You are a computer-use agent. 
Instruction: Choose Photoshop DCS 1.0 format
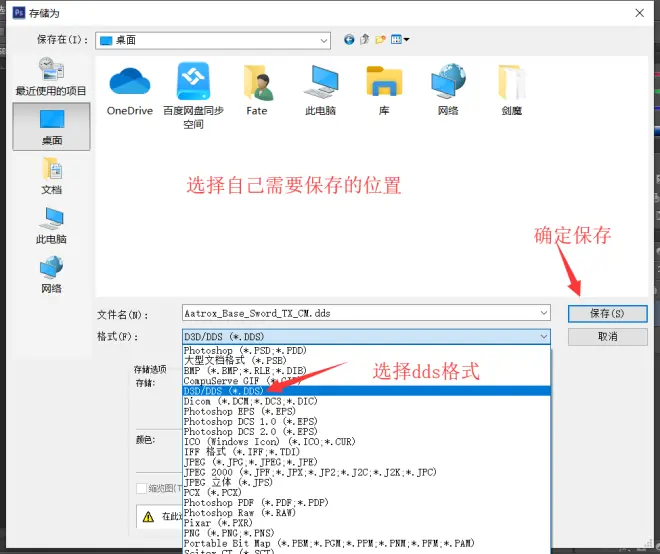366,421
